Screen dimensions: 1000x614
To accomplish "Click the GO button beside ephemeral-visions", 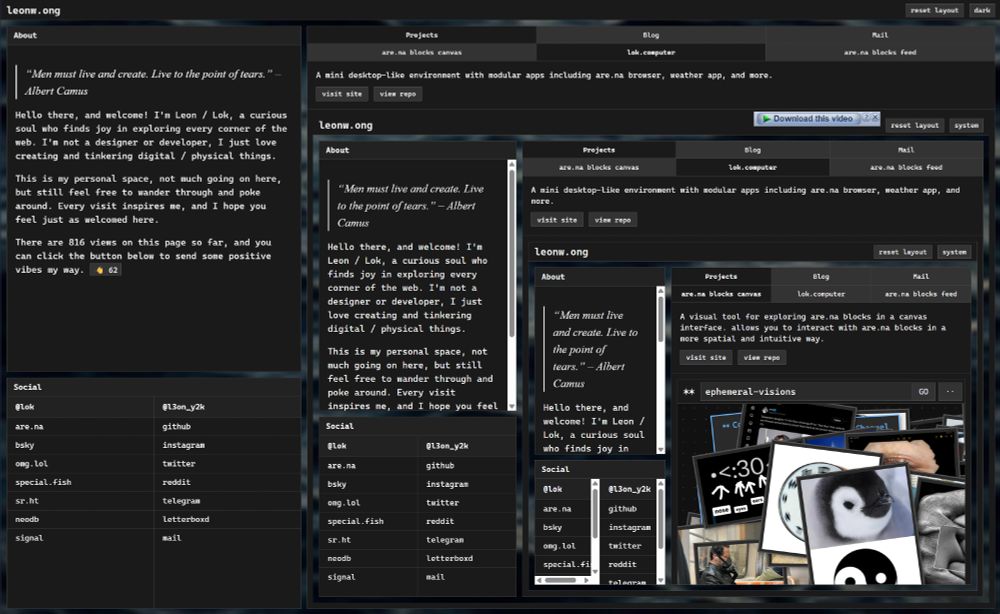I will tap(923, 391).
